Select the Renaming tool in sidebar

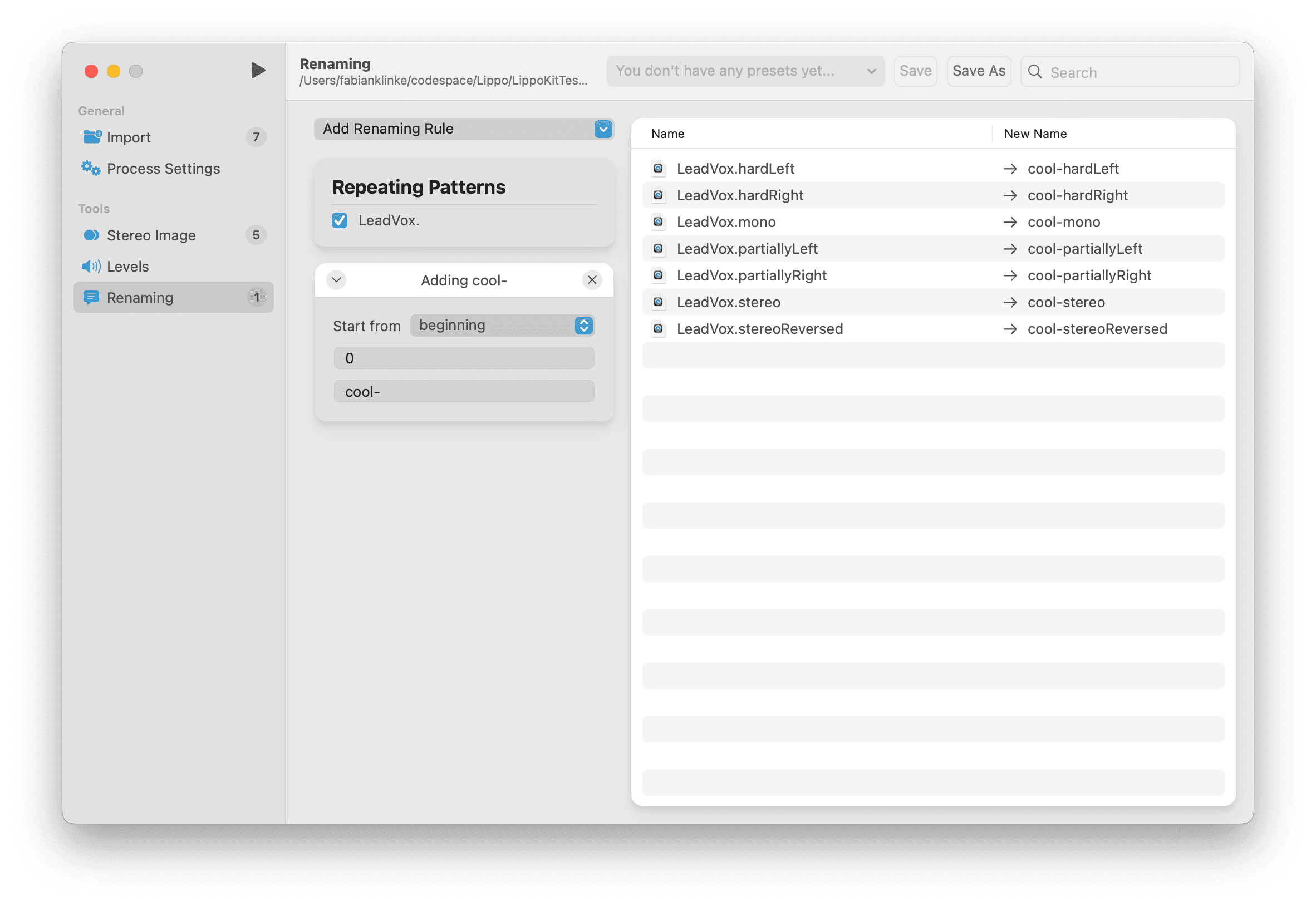174,298
